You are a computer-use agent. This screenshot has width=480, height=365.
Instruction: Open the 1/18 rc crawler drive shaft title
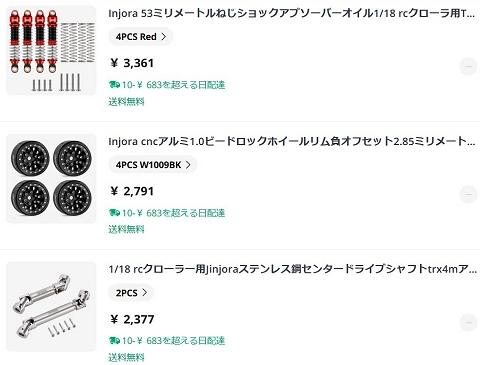click(x=292, y=269)
